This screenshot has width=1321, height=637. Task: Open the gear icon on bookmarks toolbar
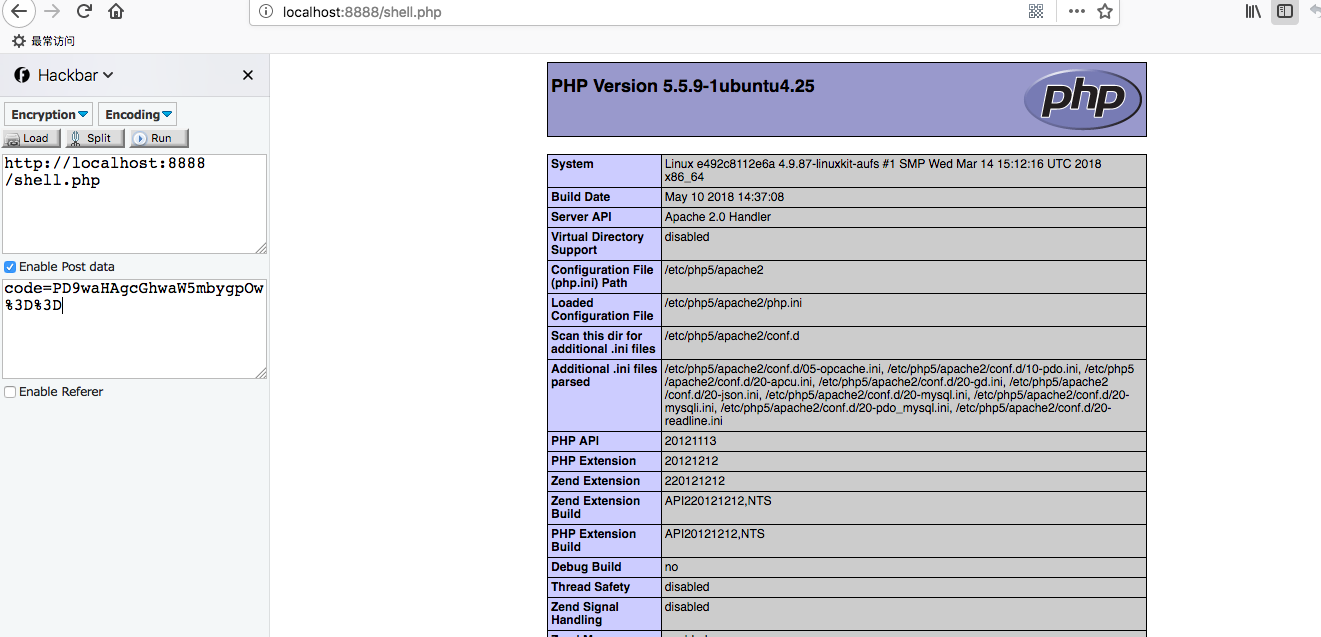(18, 41)
